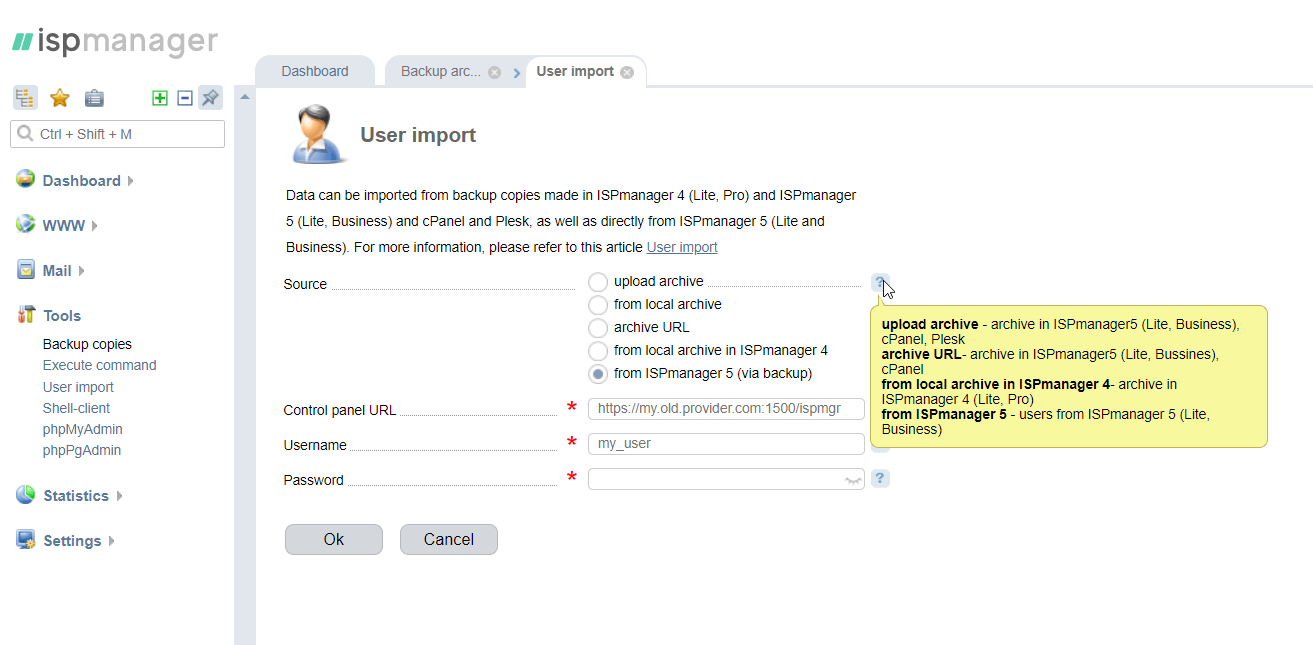Viewport: 1313px width, 645px height.
Task: Click the tab scroll arrow chevron
Action: pyautogui.click(x=517, y=73)
